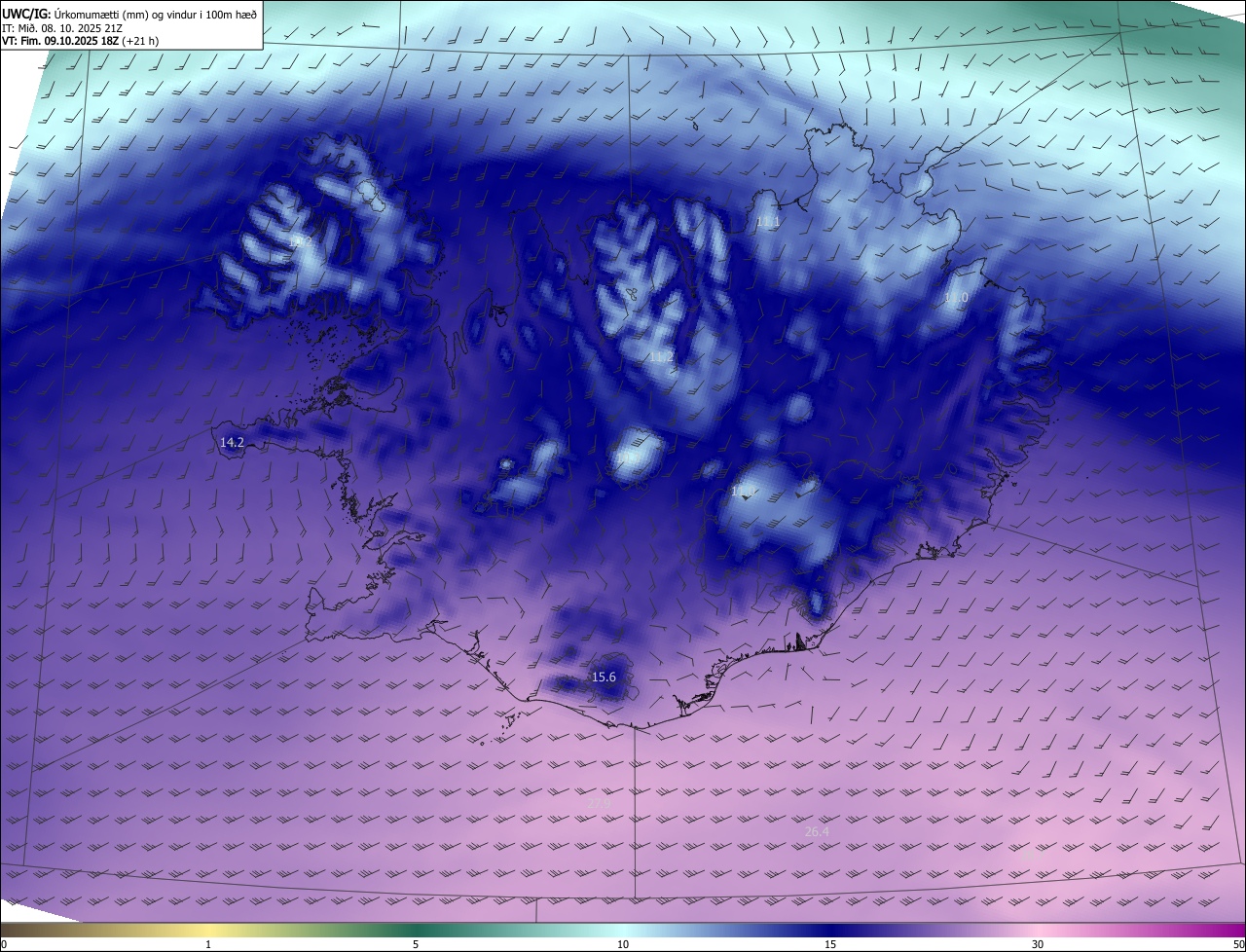Click the initial time line 'IT: Mið. 08. 10. 2025 21Z'

pos(64,27)
